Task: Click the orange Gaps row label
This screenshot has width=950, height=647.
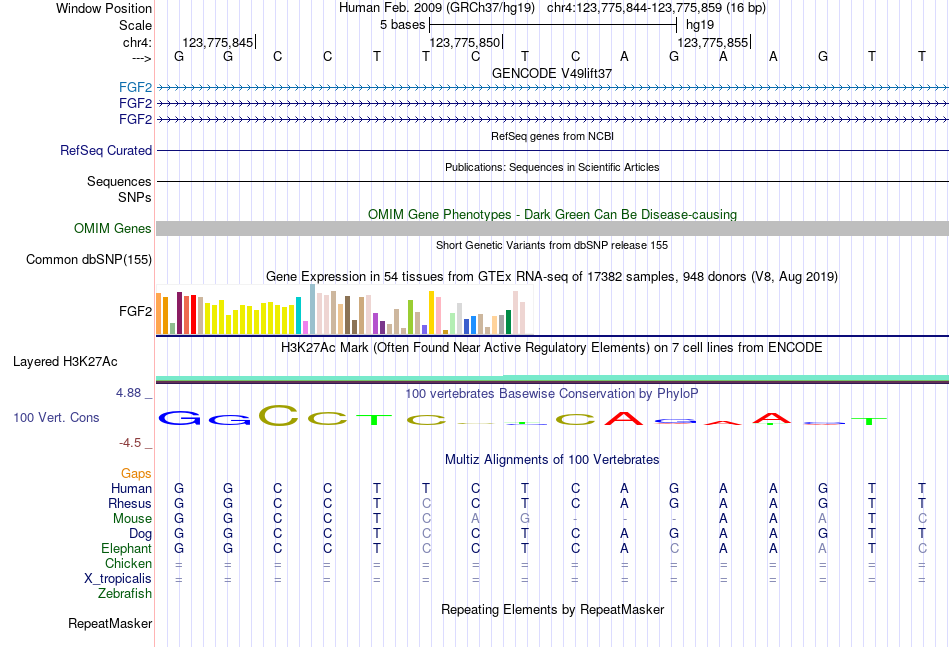Action: click(136, 474)
